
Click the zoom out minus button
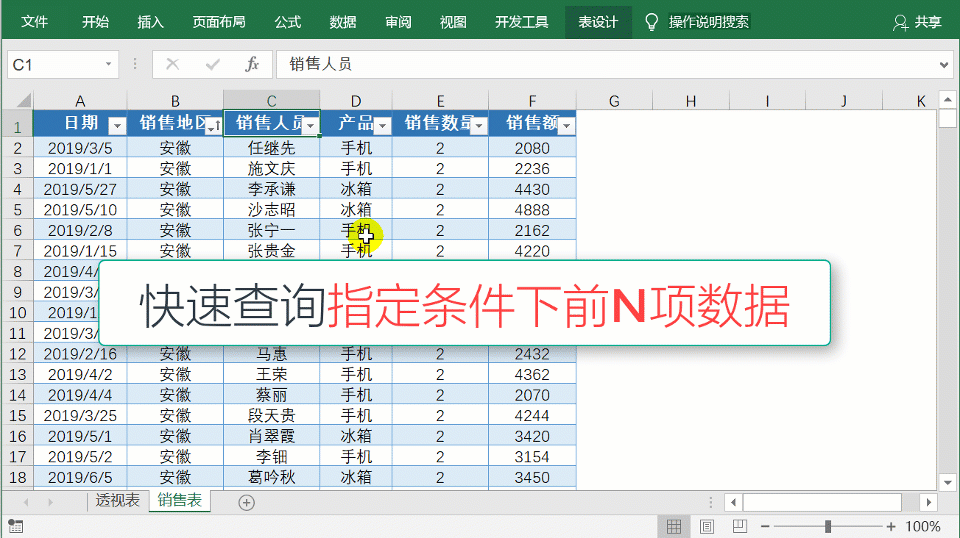click(x=764, y=526)
